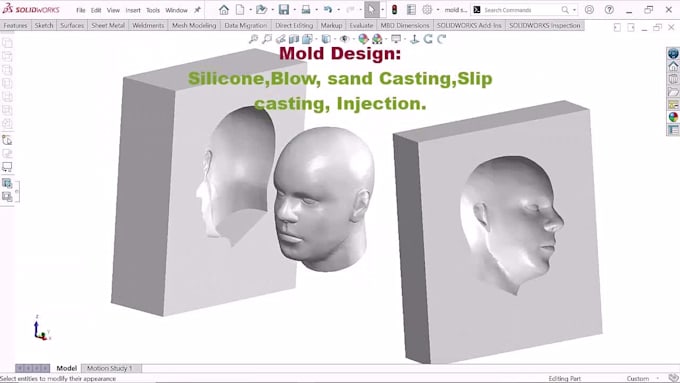Expand the Custom units dropdown in status bar
This screenshot has height=383, width=680.
(x=657, y=379)
